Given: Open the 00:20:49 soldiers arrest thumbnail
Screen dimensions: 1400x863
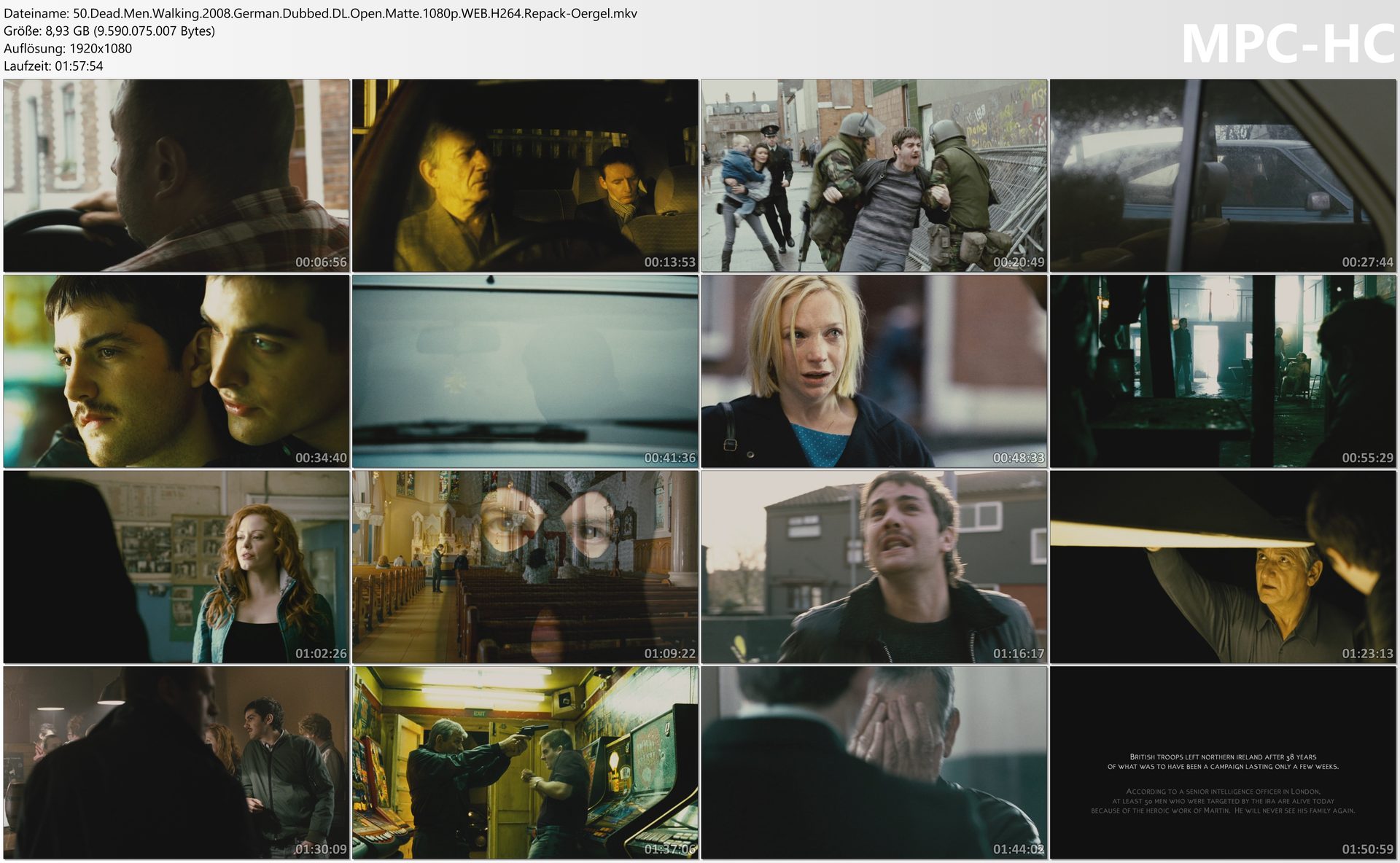Looking at the screenshot, I should click(874, 176).
